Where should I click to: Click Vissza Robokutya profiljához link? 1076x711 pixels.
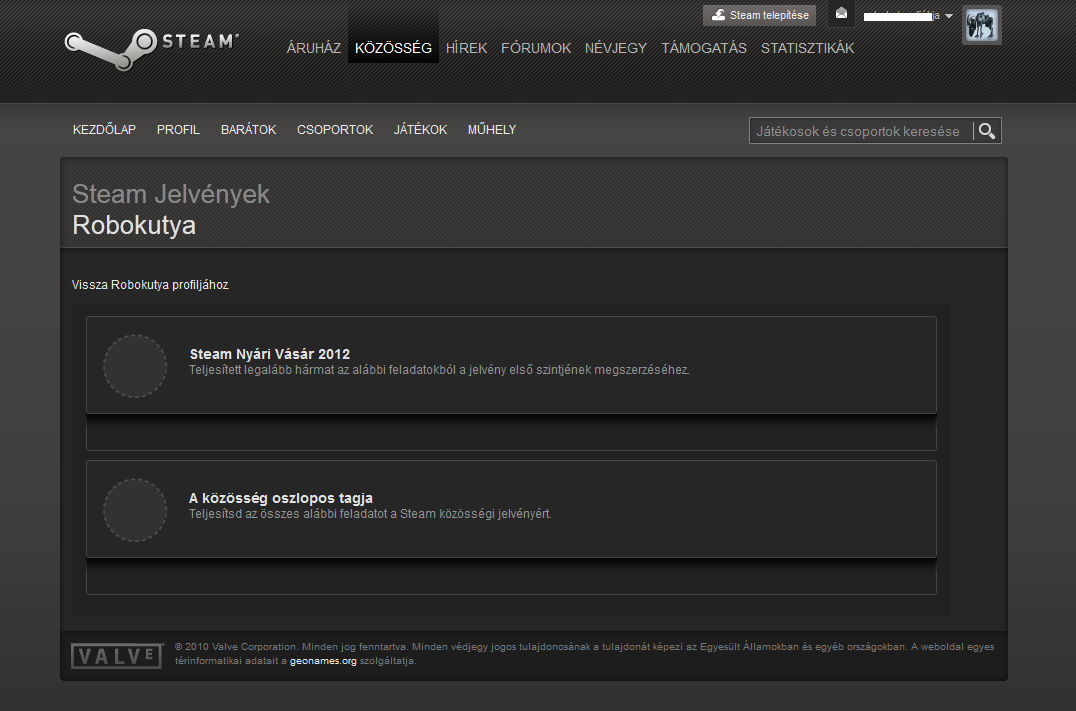pos(150,285)
